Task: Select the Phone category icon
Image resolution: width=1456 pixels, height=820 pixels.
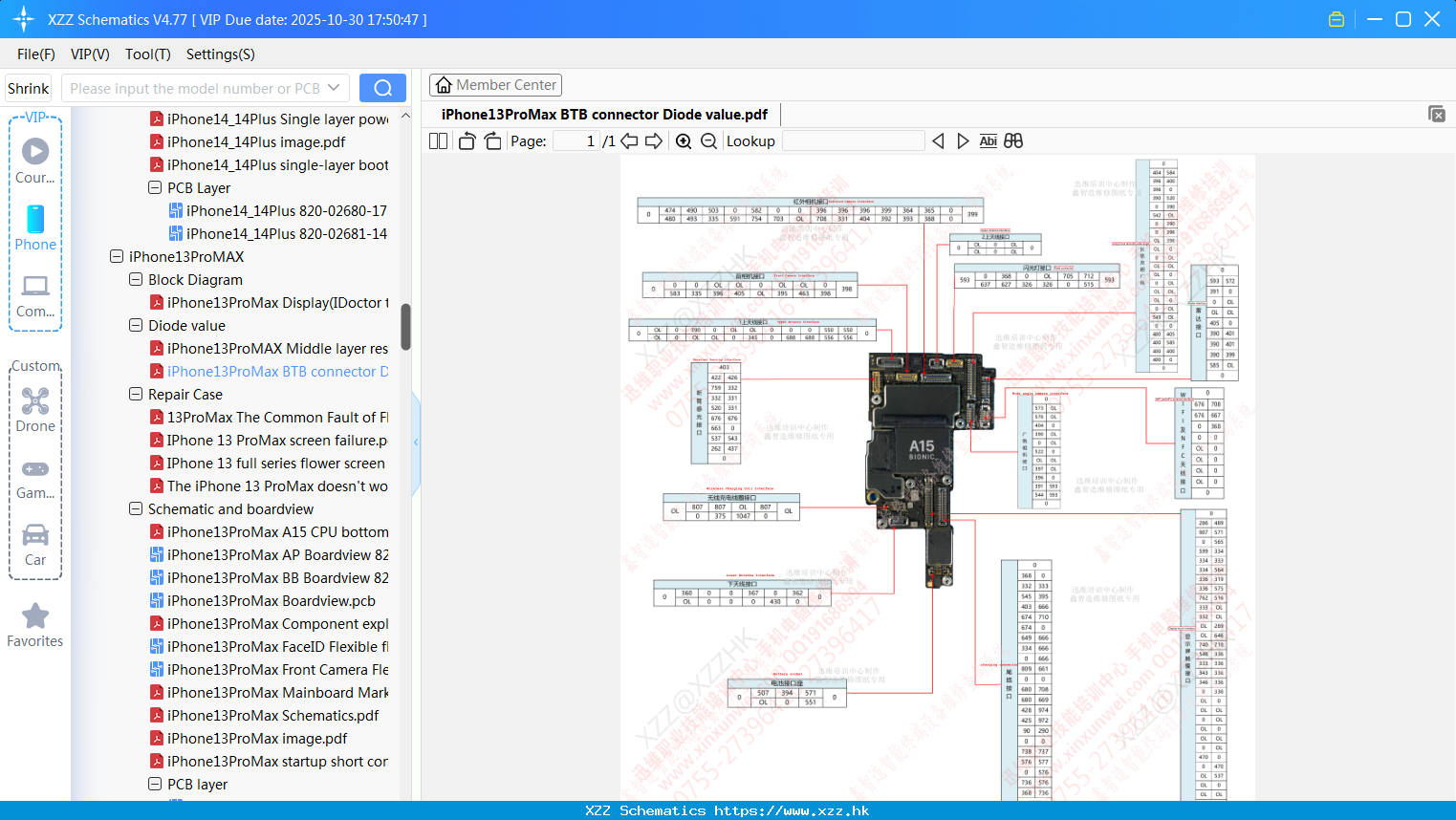Action: point(35,219)
